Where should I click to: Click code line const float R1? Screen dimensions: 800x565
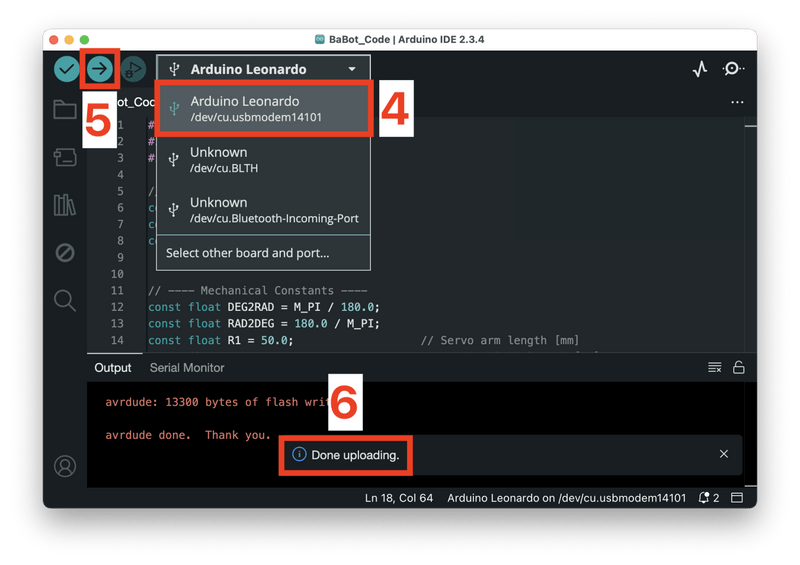coord(220,340)
